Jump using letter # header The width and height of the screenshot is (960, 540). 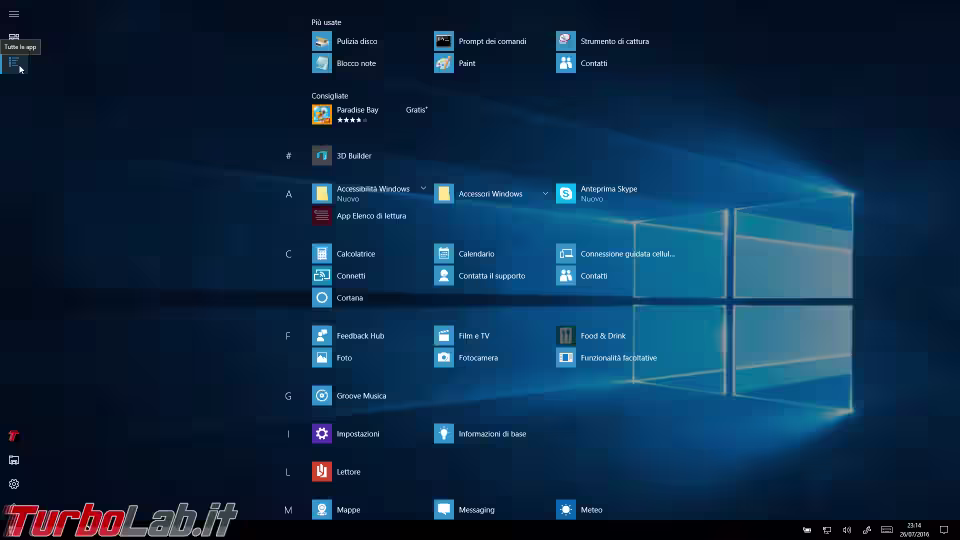click(288, 156)
